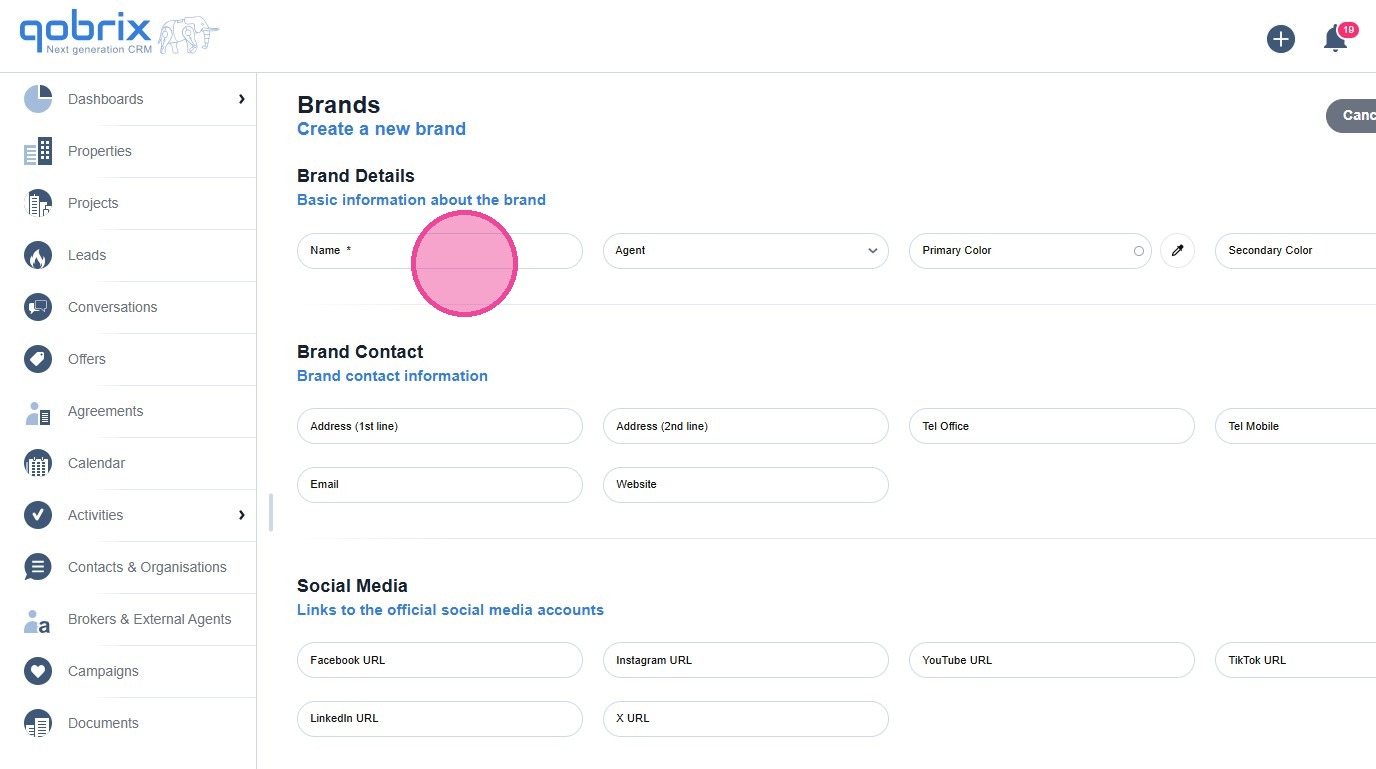Click the Cancel button
Image resolution: width=1376 pixels, height=769 pixels.
(1351, 116)
